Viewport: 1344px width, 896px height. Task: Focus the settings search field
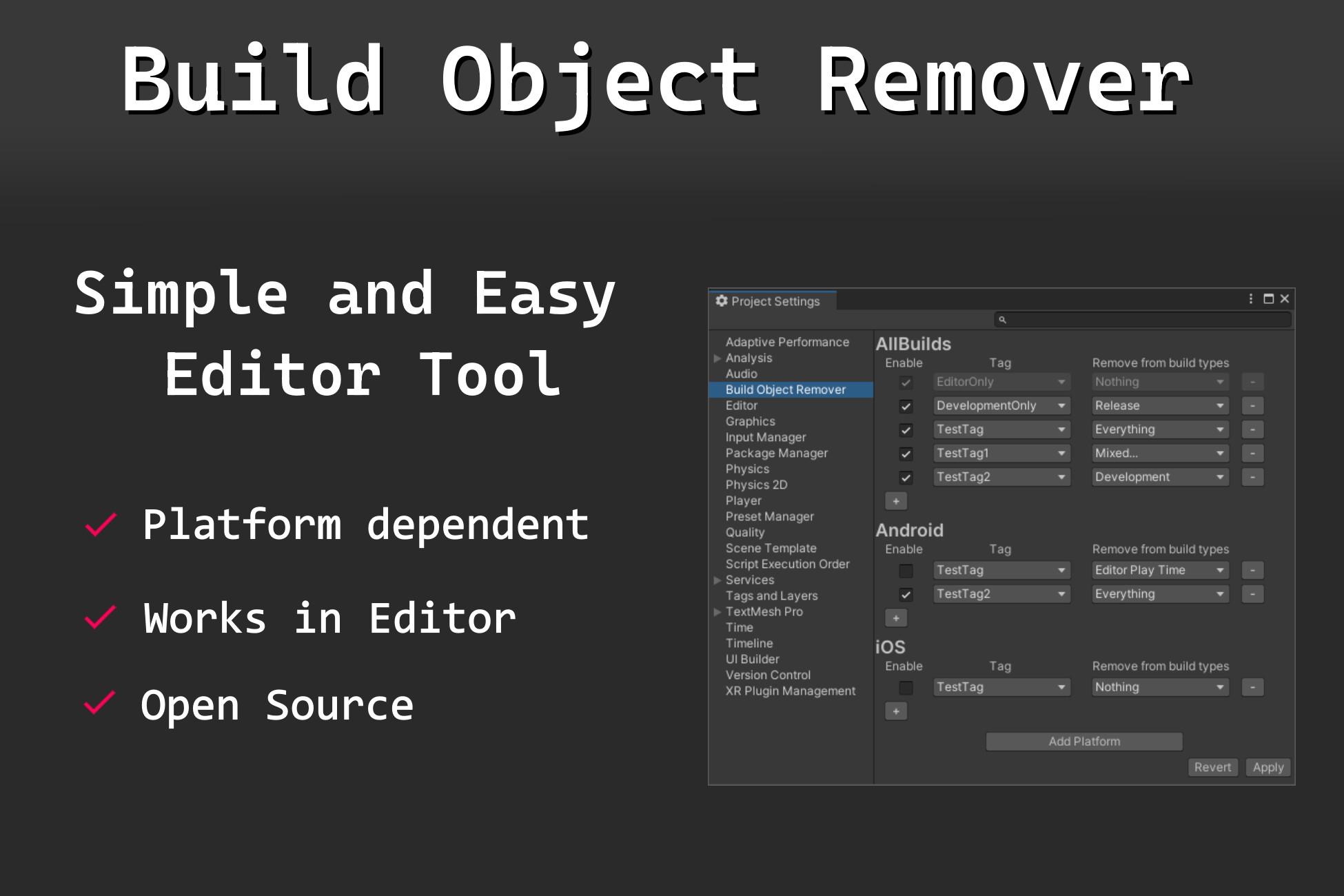coord(1142,320)
